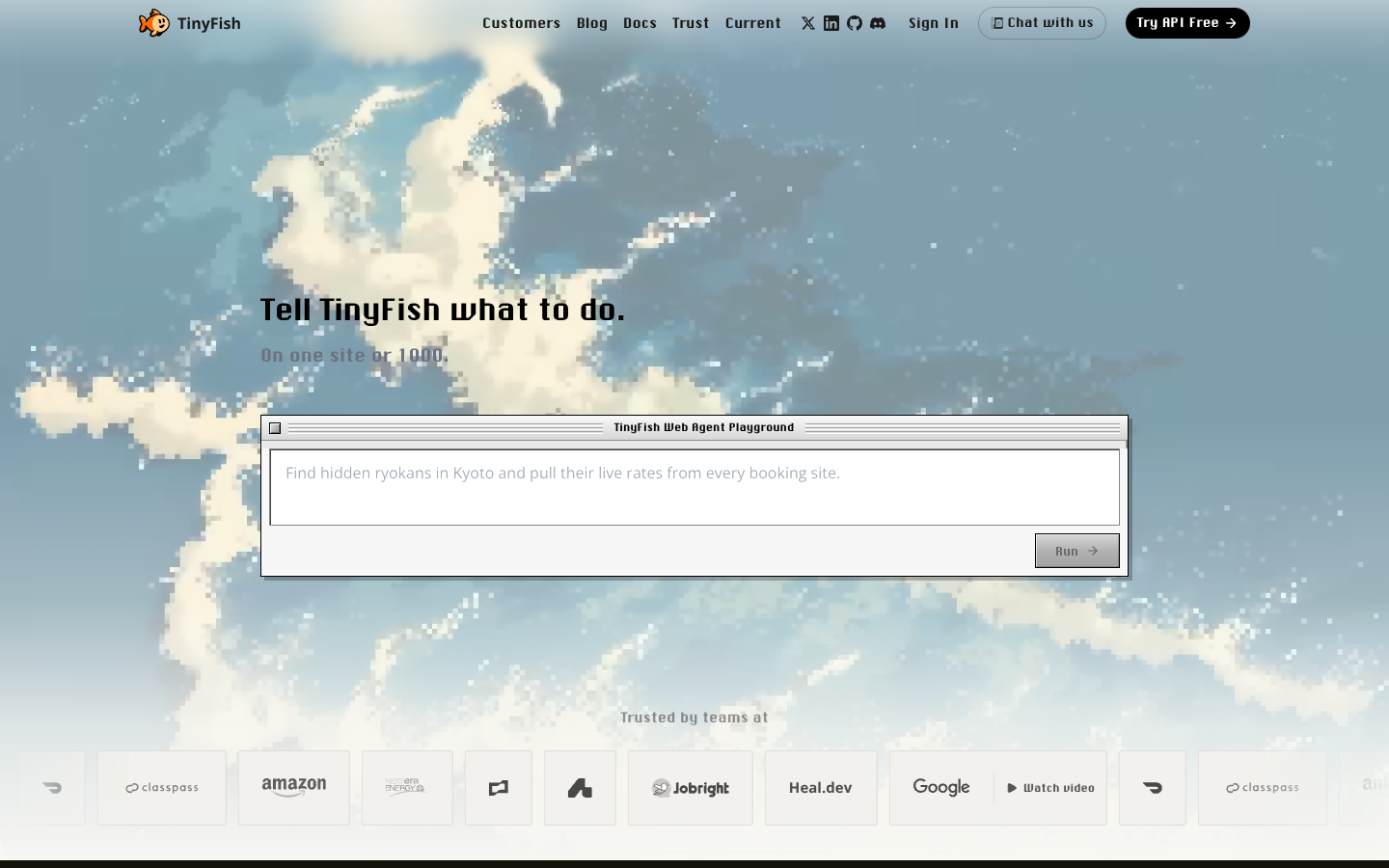Image resolution: width=1389 pixels, height=868 pixels.
Task: Open the Discord icon in header
Action: (x=878, y=23)
